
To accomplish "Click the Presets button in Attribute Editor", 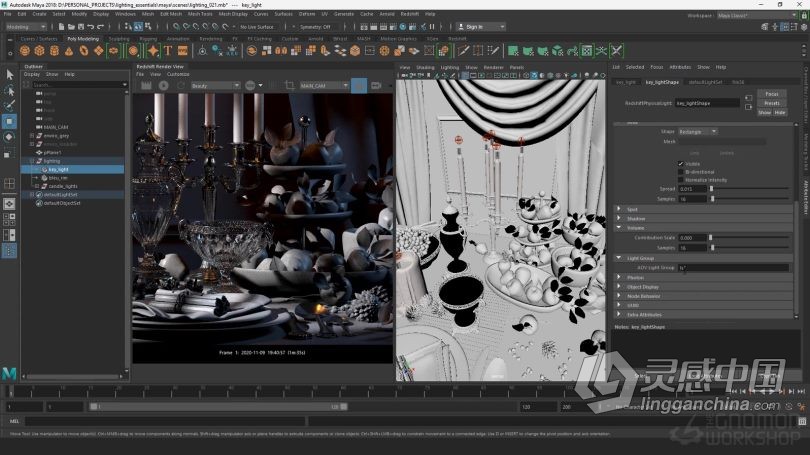I will [x=772, y=103].
